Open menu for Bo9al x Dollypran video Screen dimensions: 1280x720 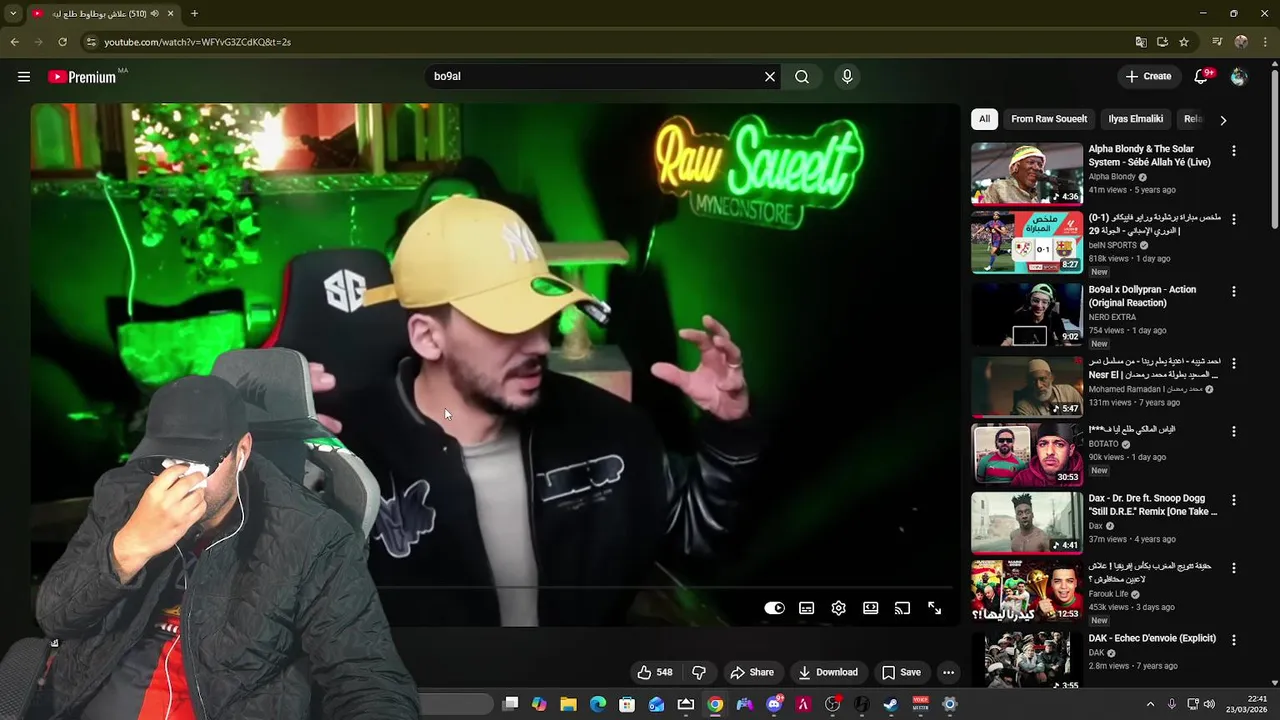(x=1234, y=292)
